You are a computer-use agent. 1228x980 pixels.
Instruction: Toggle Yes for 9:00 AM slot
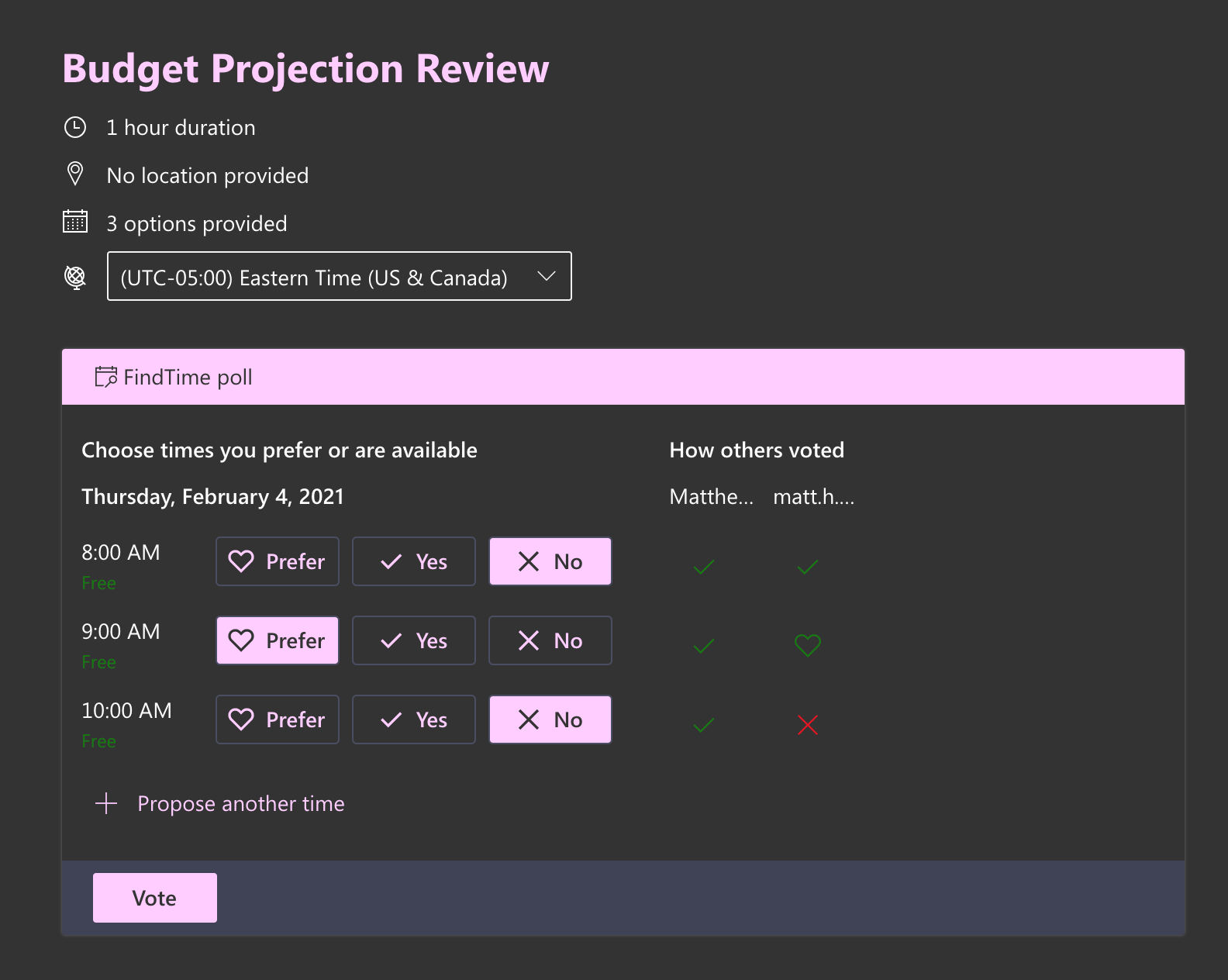click(x=413, y=640)
